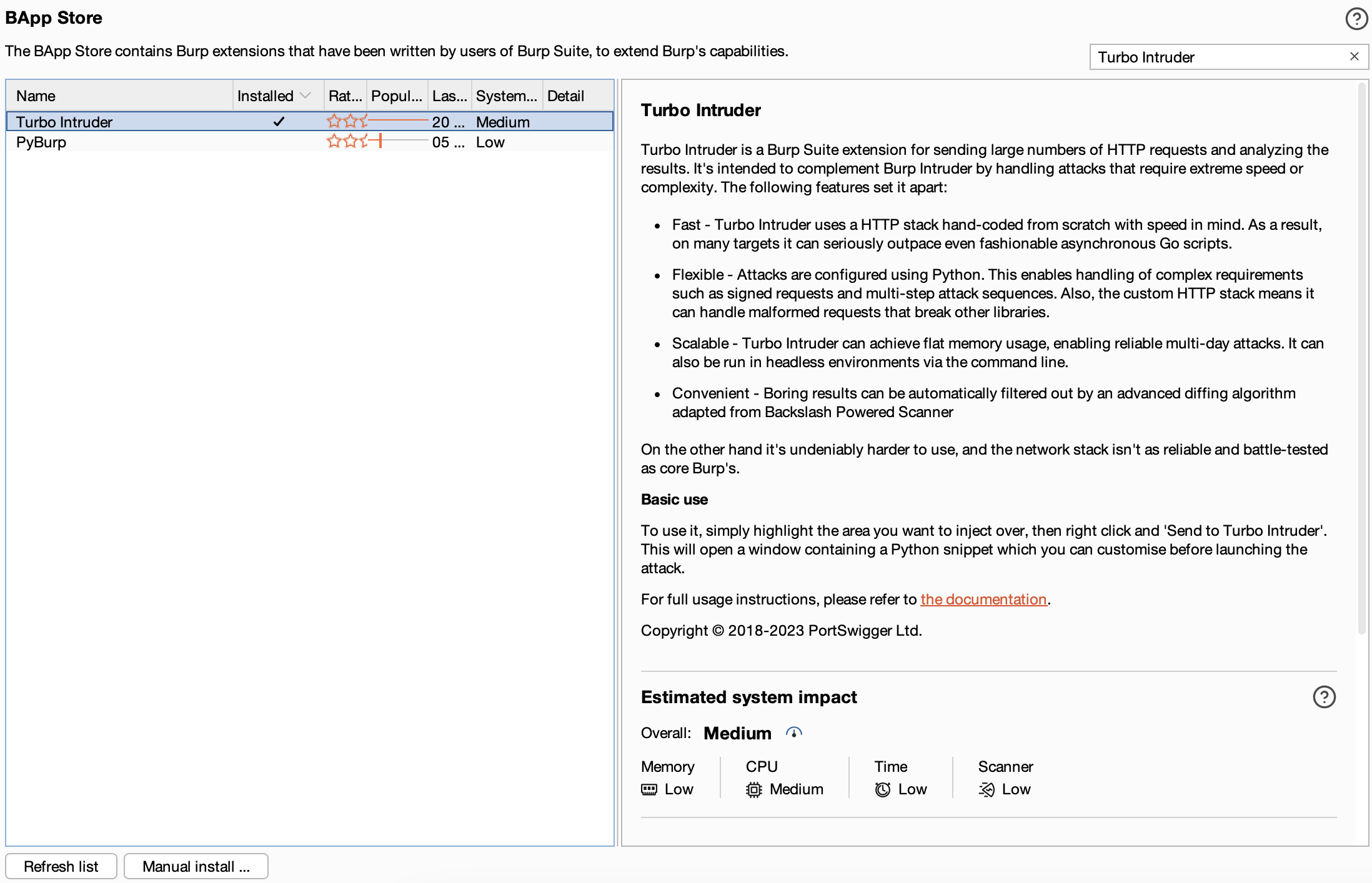Open help for Estimated system impact

click(x=1323, y=697)
